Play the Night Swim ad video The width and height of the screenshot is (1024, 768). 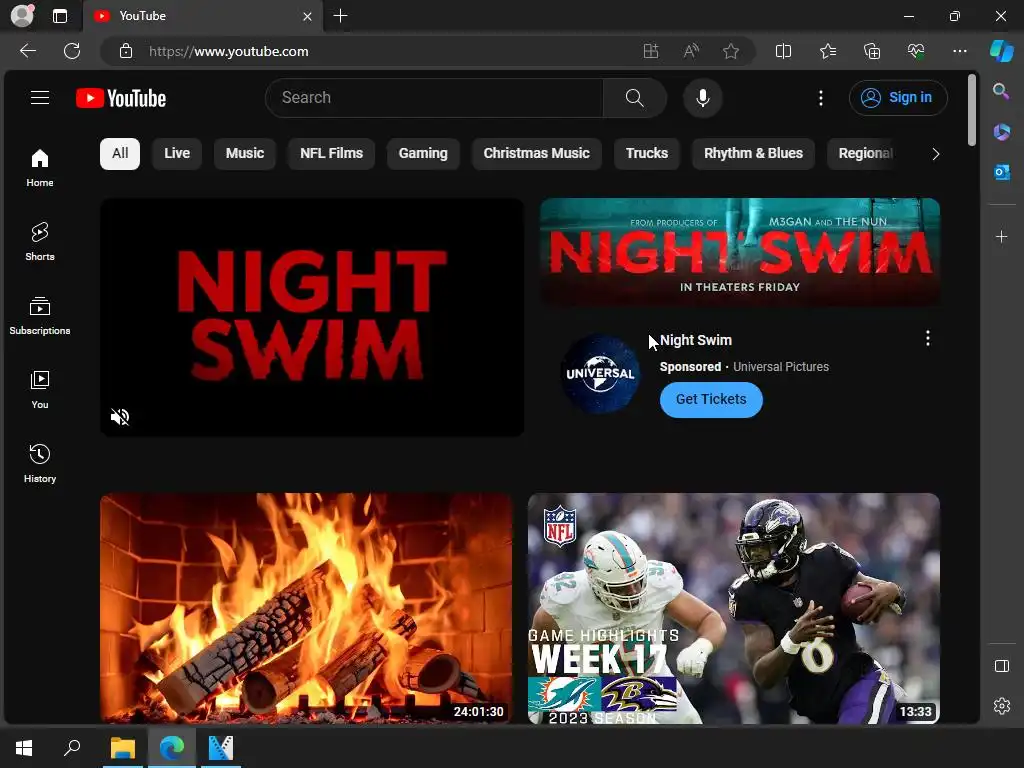[312, 317]
